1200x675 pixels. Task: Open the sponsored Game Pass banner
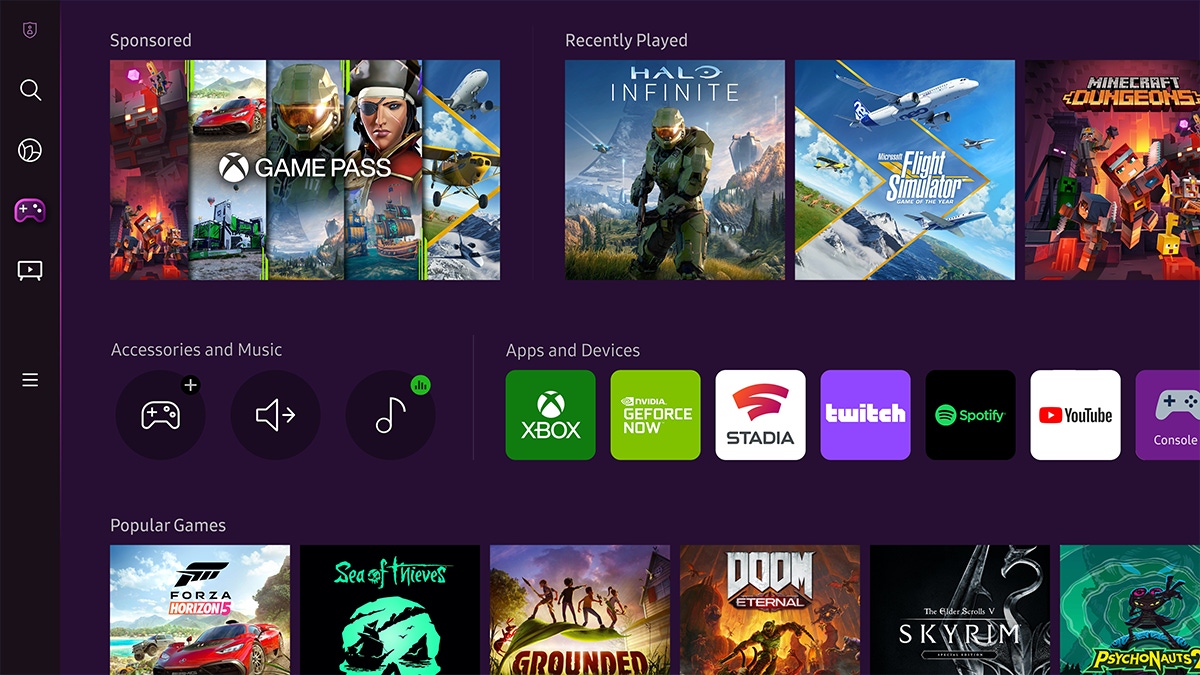[305, 170]
